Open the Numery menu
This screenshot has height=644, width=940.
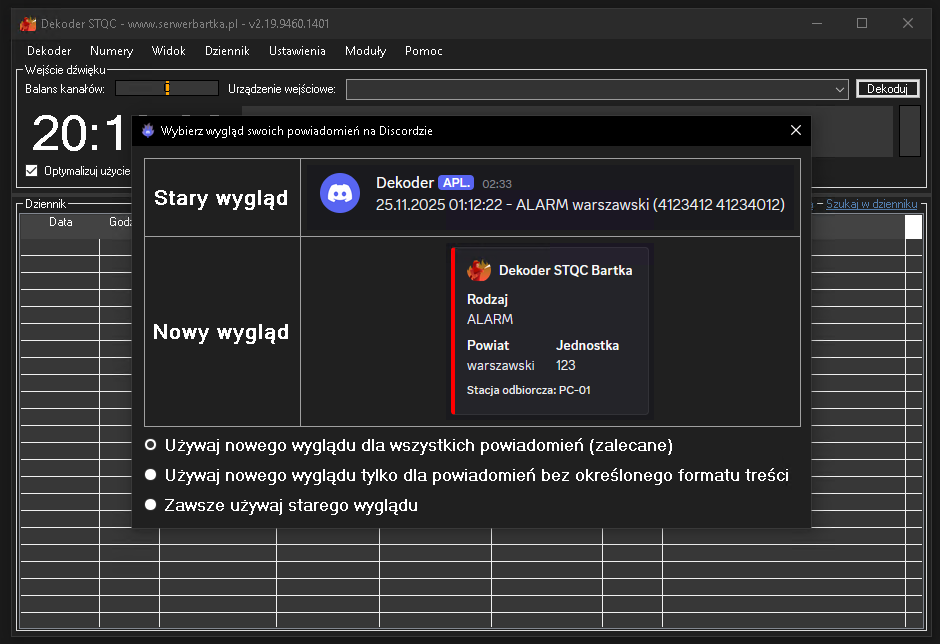tap(111, 51)
